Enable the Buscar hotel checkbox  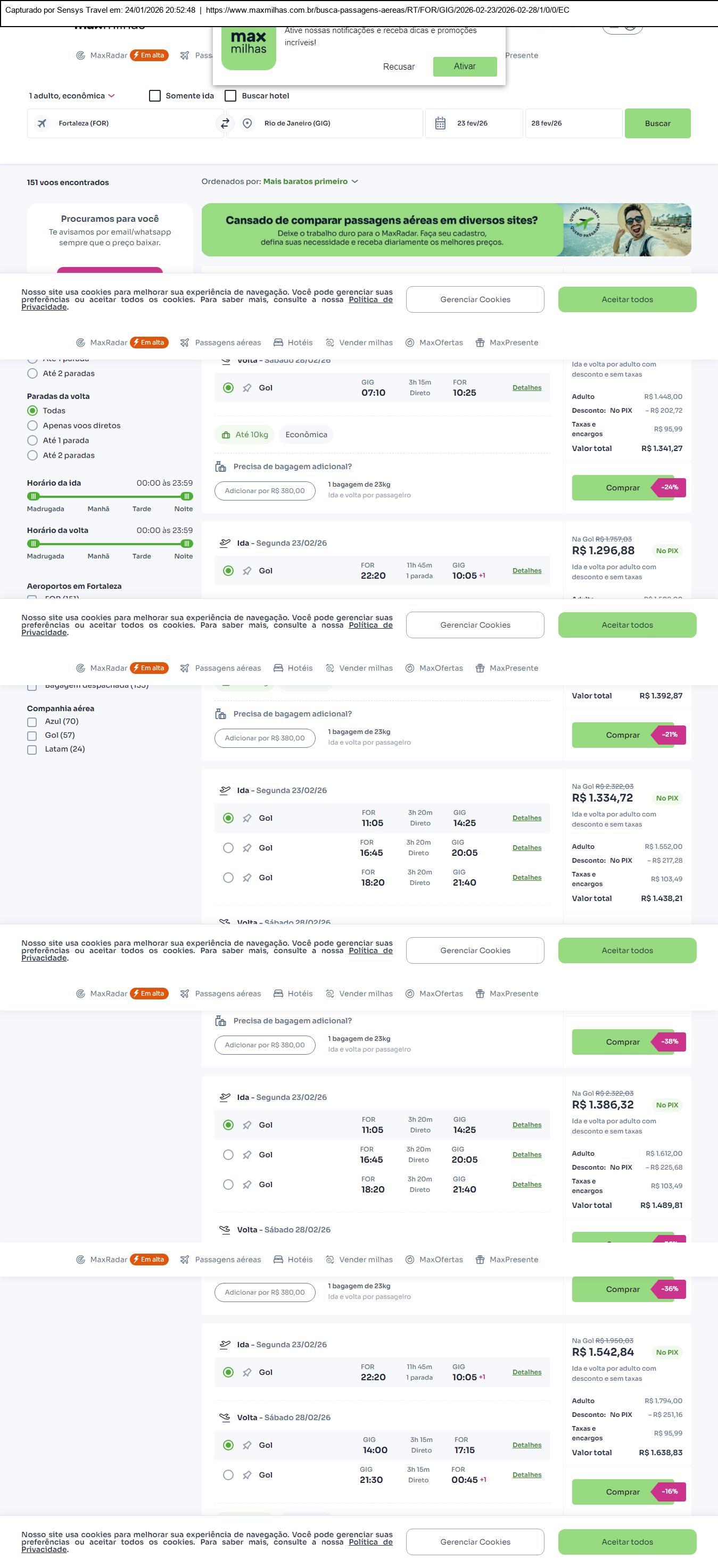pyautogui.click(x=231, y=96)
